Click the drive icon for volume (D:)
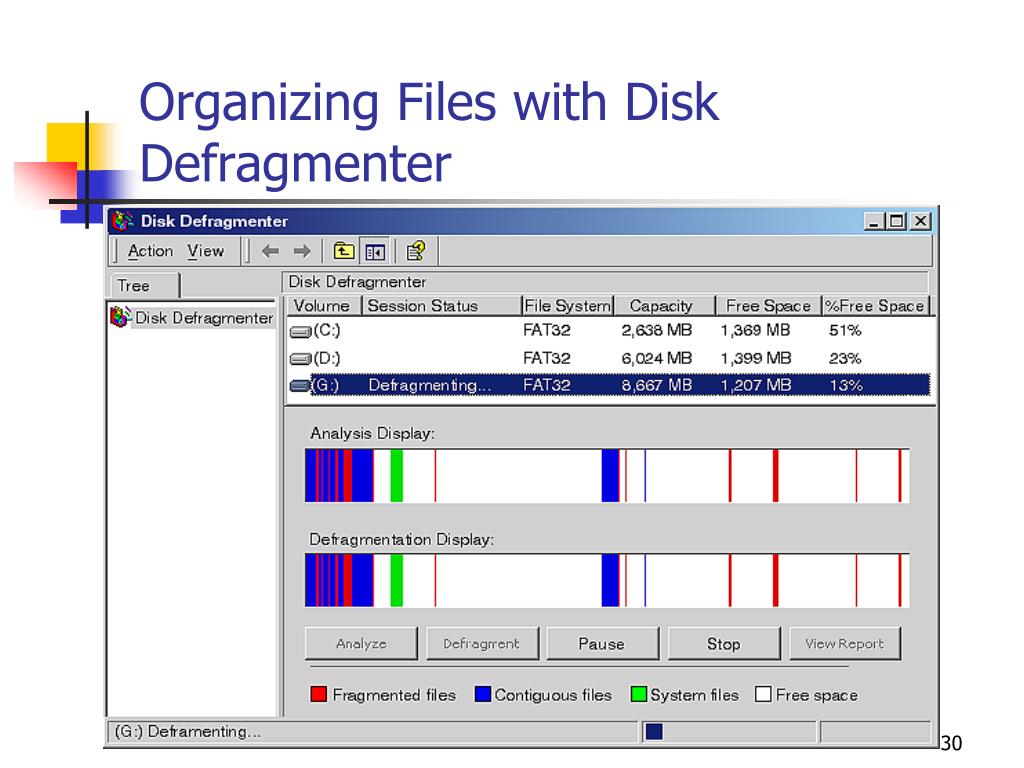 click(x=300, y=359)
